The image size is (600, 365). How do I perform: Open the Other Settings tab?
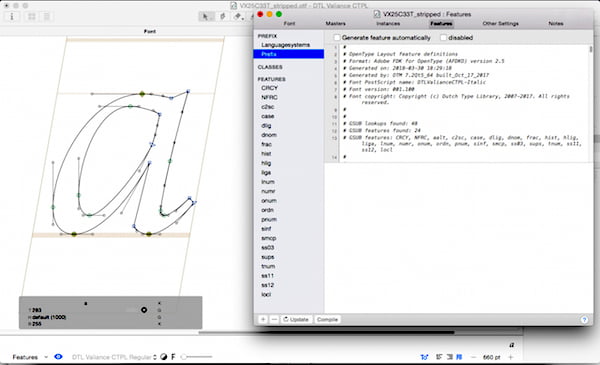point(501,24)
